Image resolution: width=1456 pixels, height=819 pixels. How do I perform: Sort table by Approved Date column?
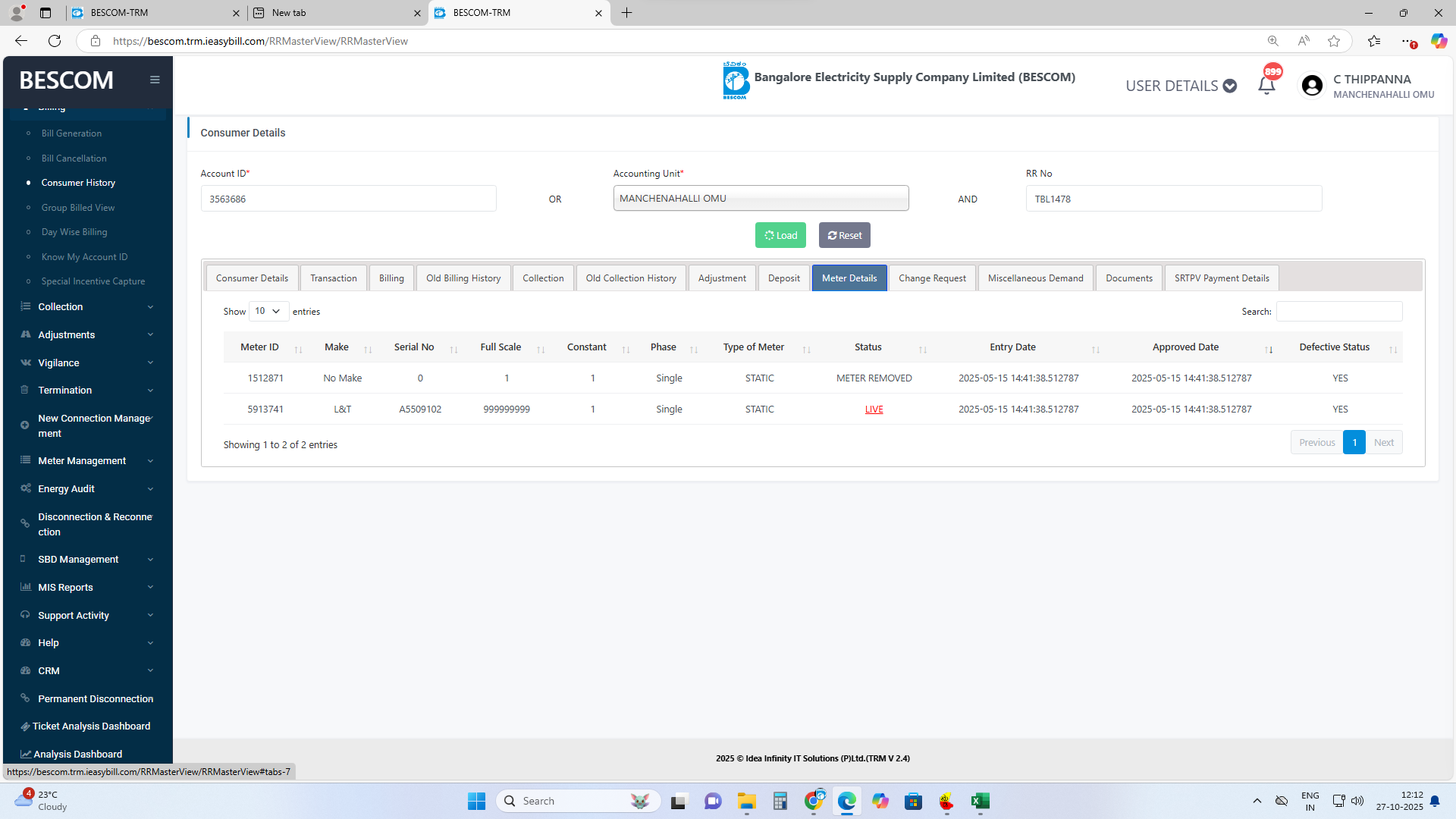1185,347
